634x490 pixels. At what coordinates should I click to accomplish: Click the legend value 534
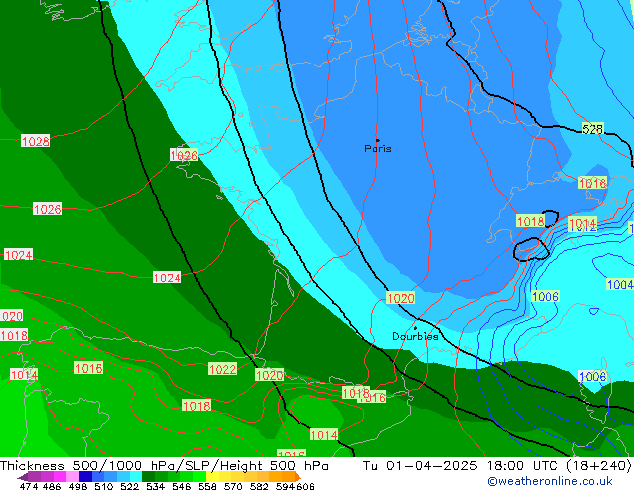coord(155,486)
